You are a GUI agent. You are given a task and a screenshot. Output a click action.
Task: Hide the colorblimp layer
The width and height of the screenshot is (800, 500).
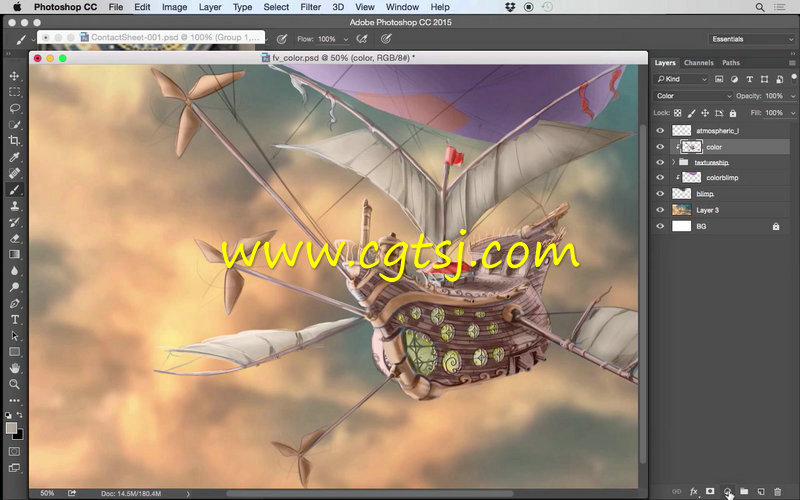click(660, 178)
